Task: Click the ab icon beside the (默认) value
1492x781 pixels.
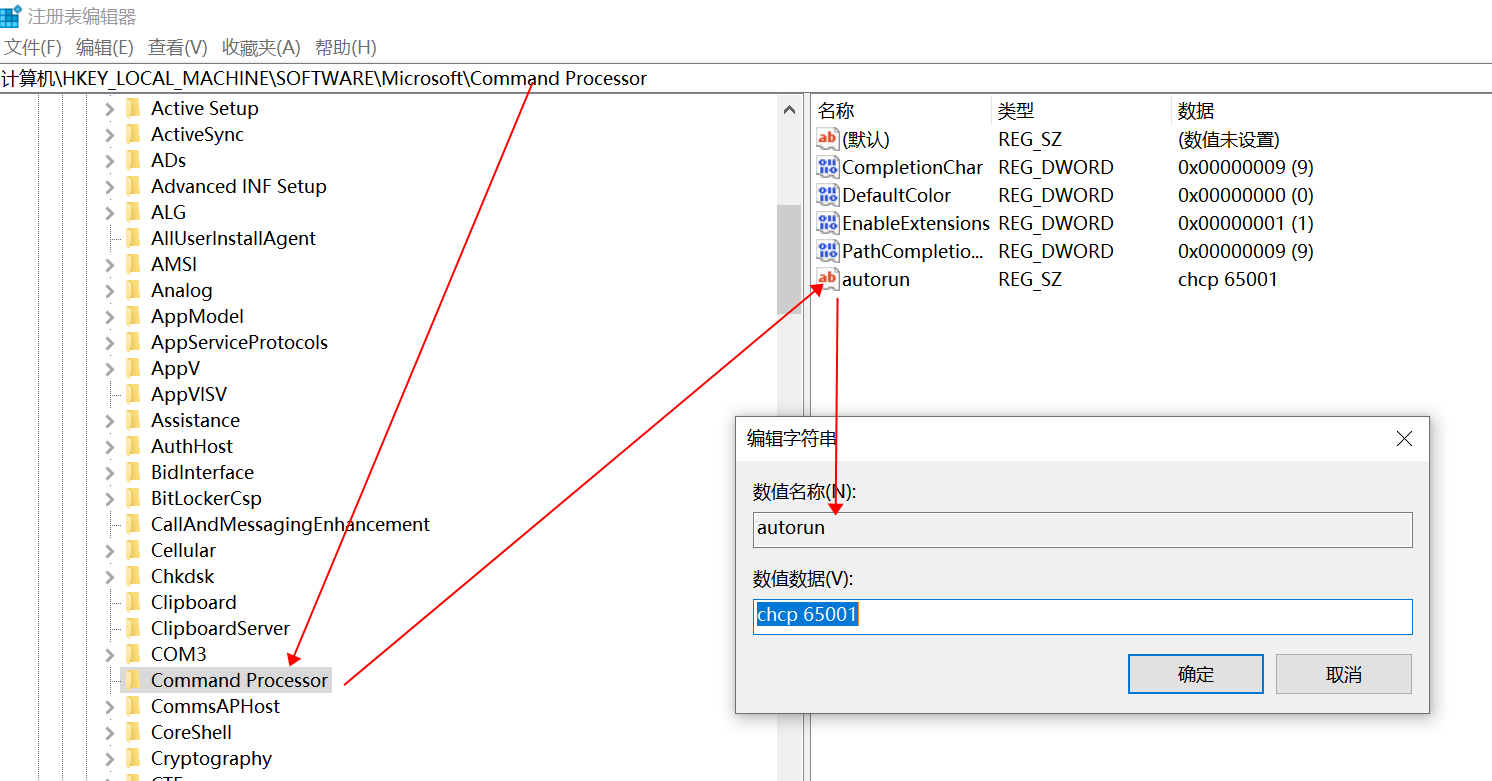Action: point(827,138)
